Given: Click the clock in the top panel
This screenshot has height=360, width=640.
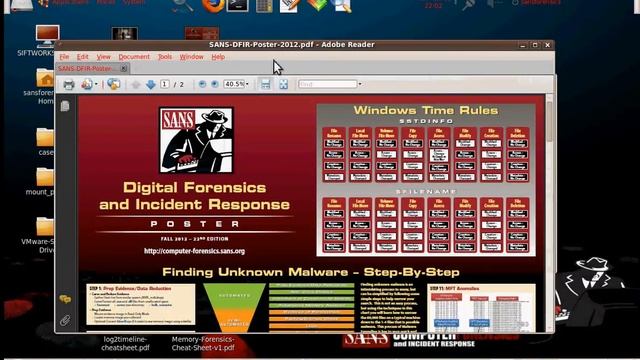Looking at the screenshot, I should pos(433,4).
